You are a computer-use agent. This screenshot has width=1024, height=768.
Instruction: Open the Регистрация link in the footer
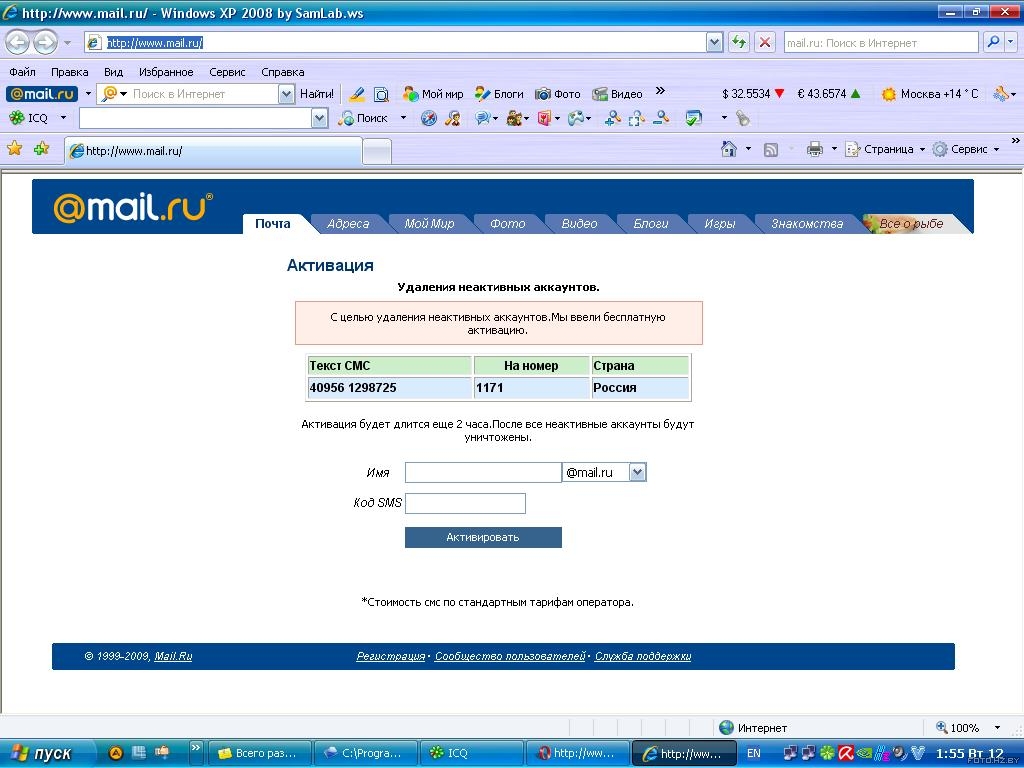(391, 656)
